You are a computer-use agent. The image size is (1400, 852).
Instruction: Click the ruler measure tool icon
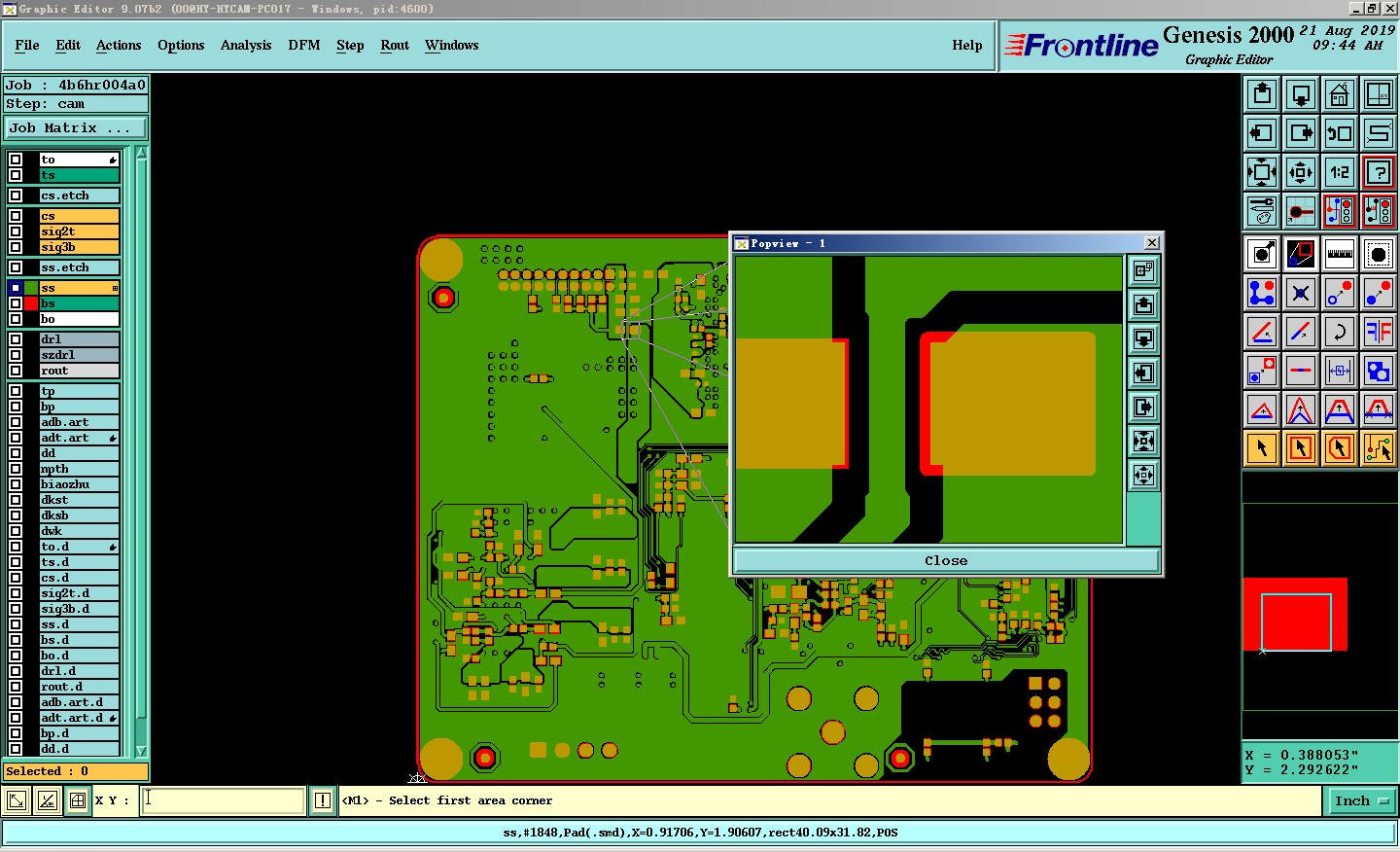pos(1340,254)
